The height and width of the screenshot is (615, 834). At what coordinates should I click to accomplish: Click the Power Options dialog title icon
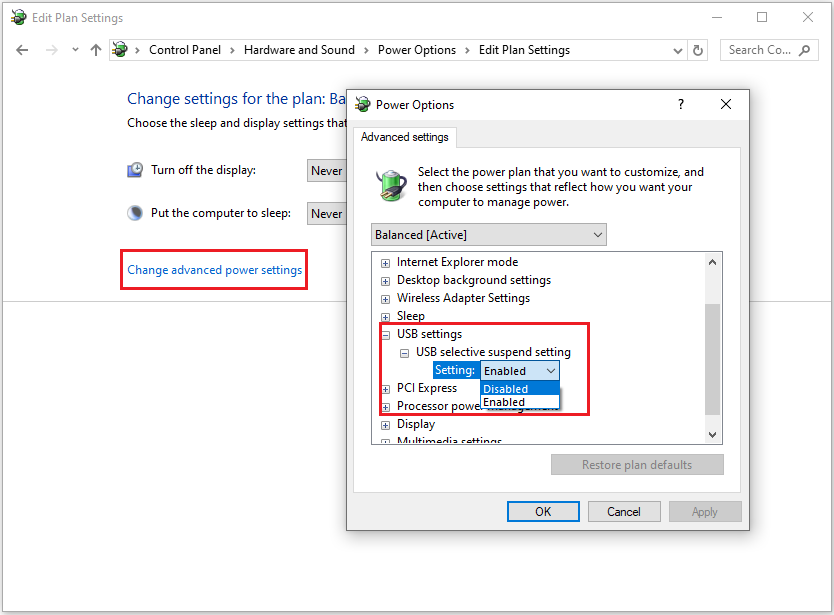click(x=363, y=104)
